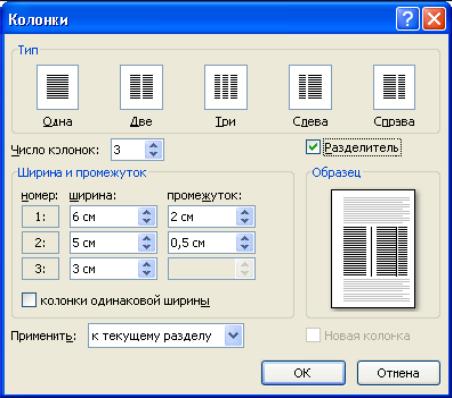Choose the Две two-column preset icon

pos(141,87)
